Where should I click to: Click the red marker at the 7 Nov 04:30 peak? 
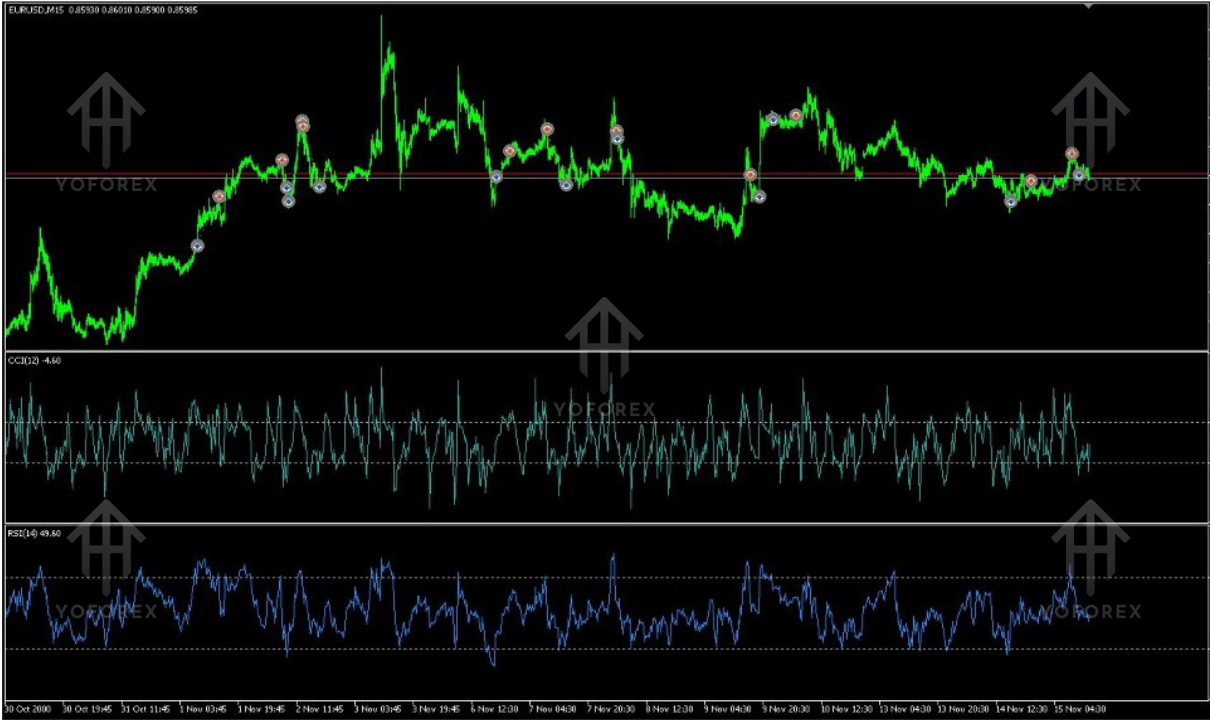click(547, 129)
